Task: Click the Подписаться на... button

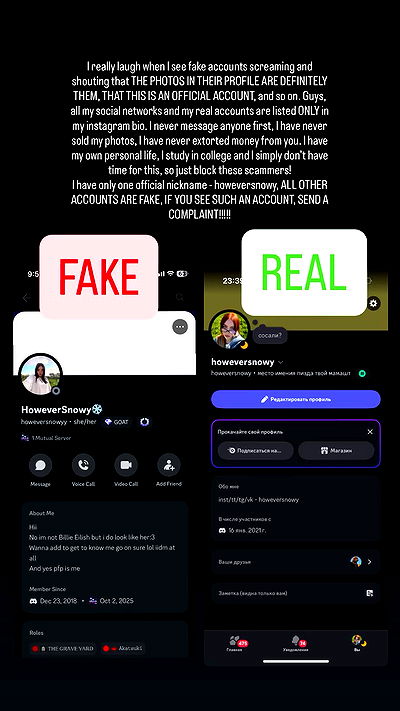Action: coord(255,451)
